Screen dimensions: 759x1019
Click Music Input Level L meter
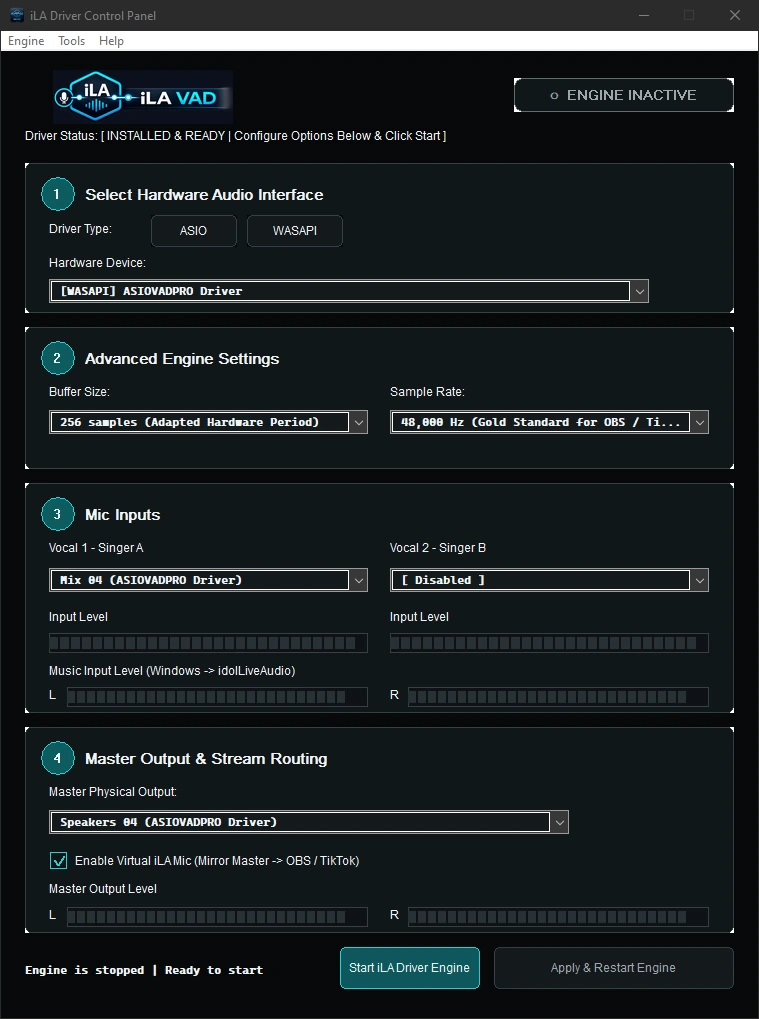[217, 697]
